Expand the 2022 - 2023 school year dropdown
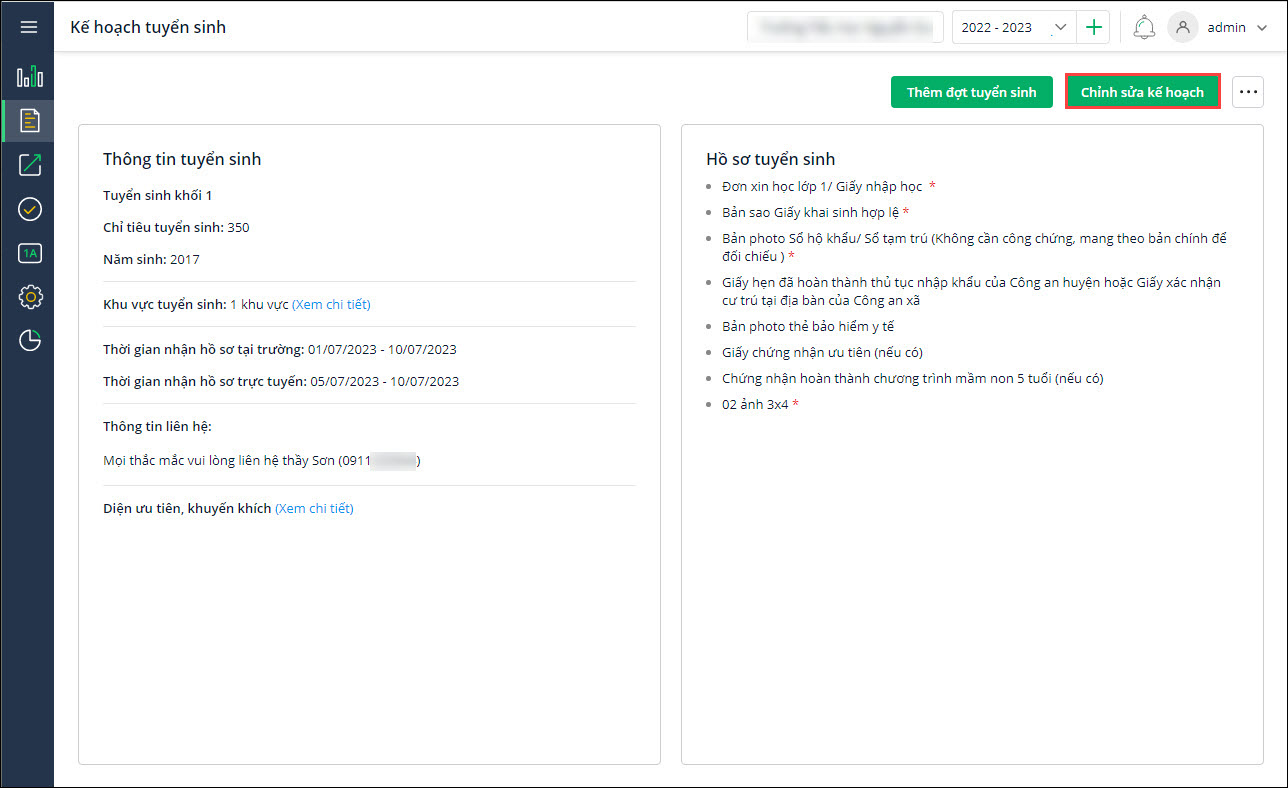This screenshot has width=1288, height=788. 1014,28
